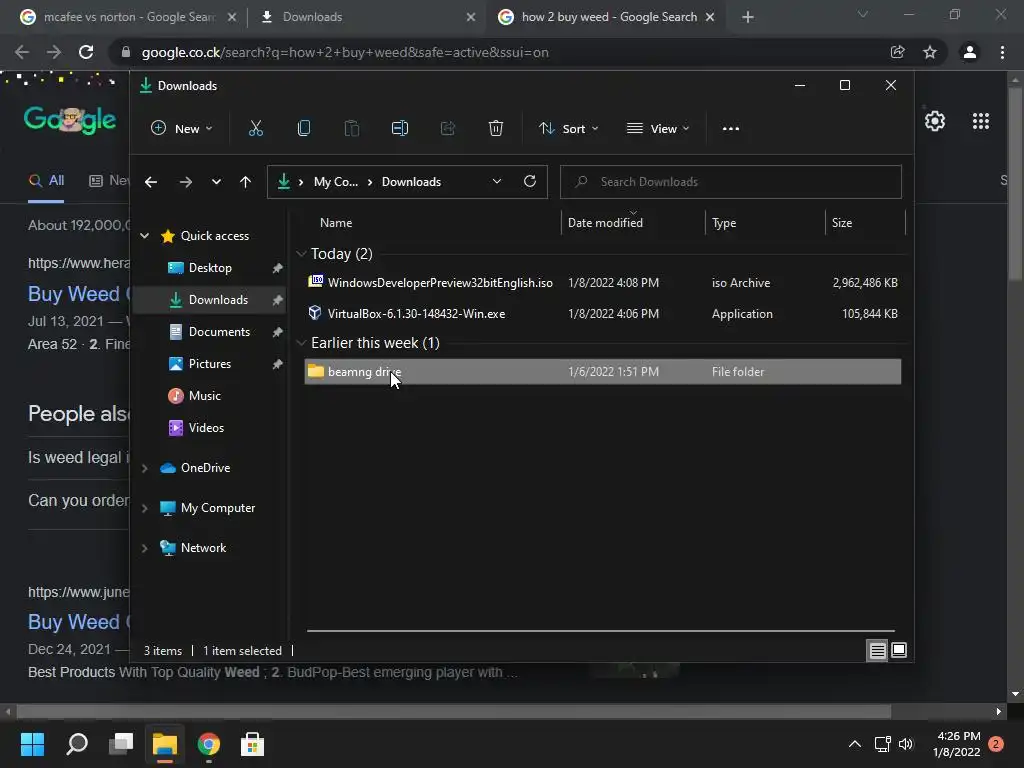Screen dimensions: 1024x768
Task: Click the Share icon in Explorer toolbar
Action: [448, 129]
